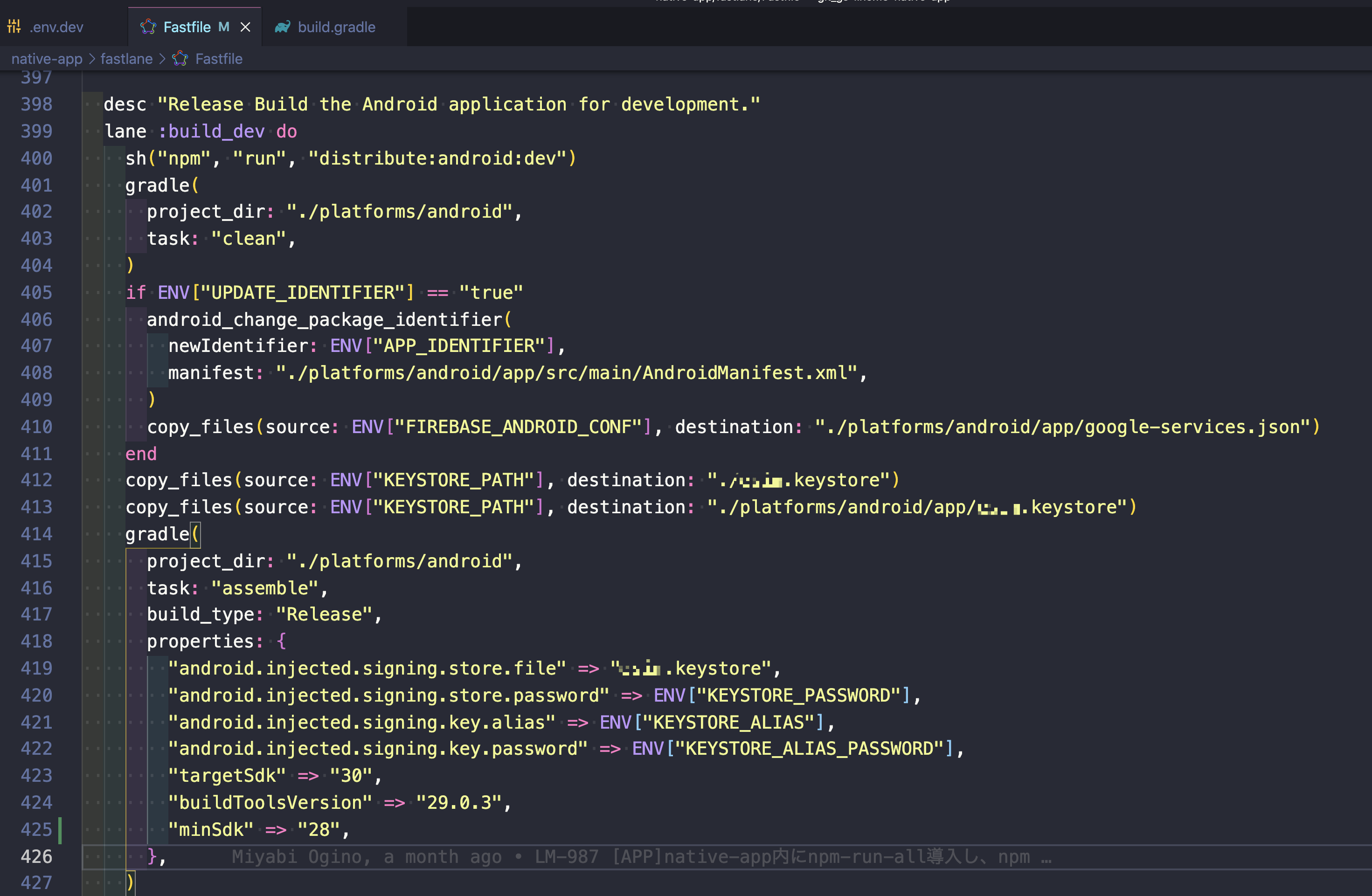Click line number 426 to select that line
Viewport: 1372px width, 896px height.
tap(36, 856)
